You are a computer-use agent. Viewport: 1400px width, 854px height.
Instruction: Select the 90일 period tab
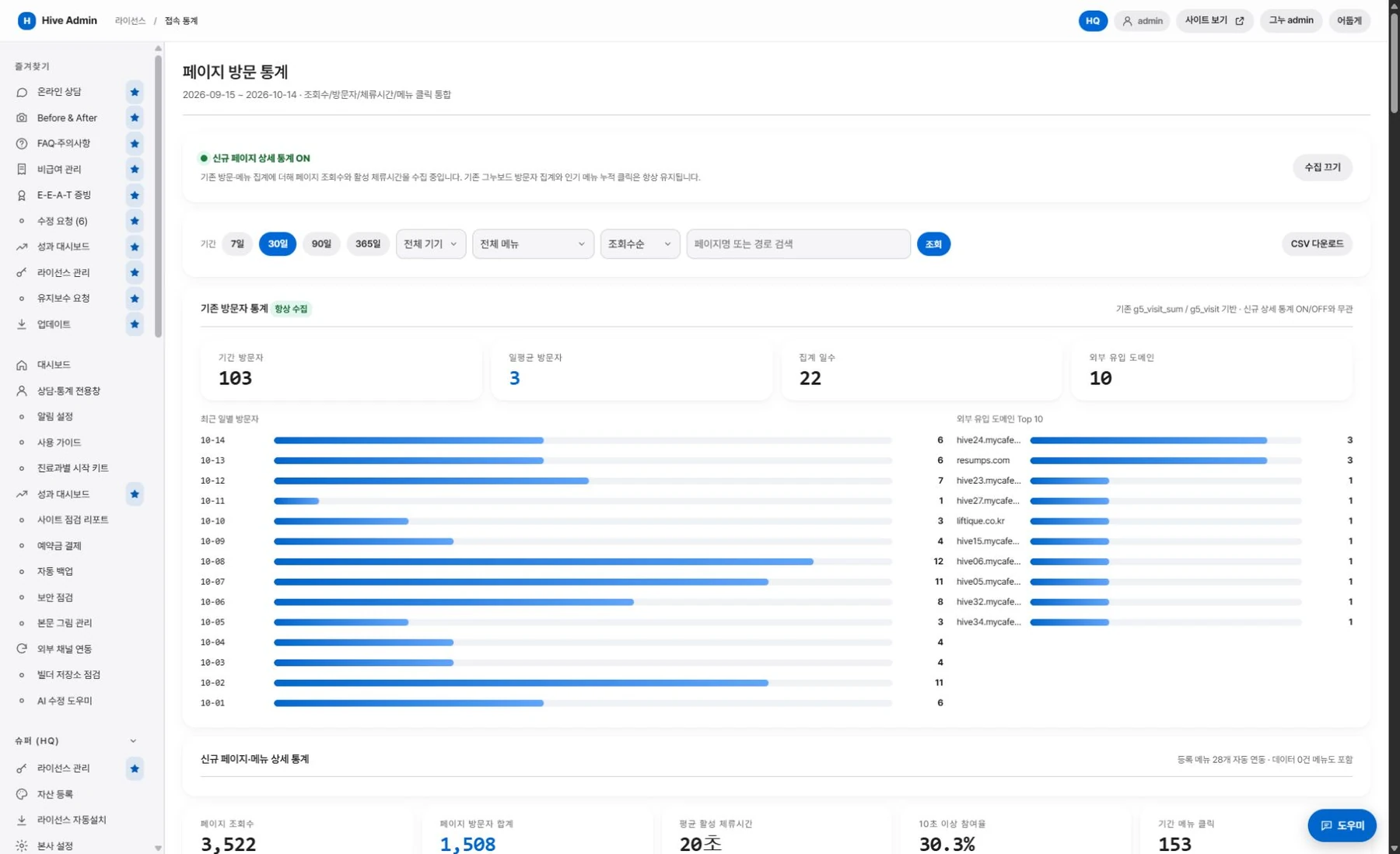[321, 244]
